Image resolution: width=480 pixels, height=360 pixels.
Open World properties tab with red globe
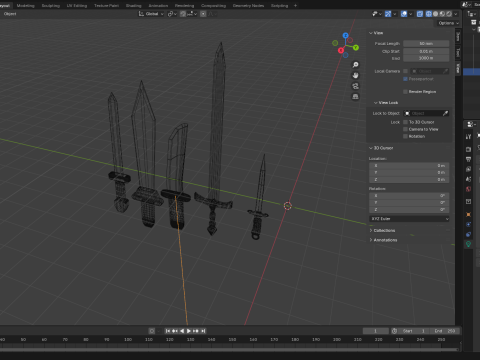tap(468, 189)
